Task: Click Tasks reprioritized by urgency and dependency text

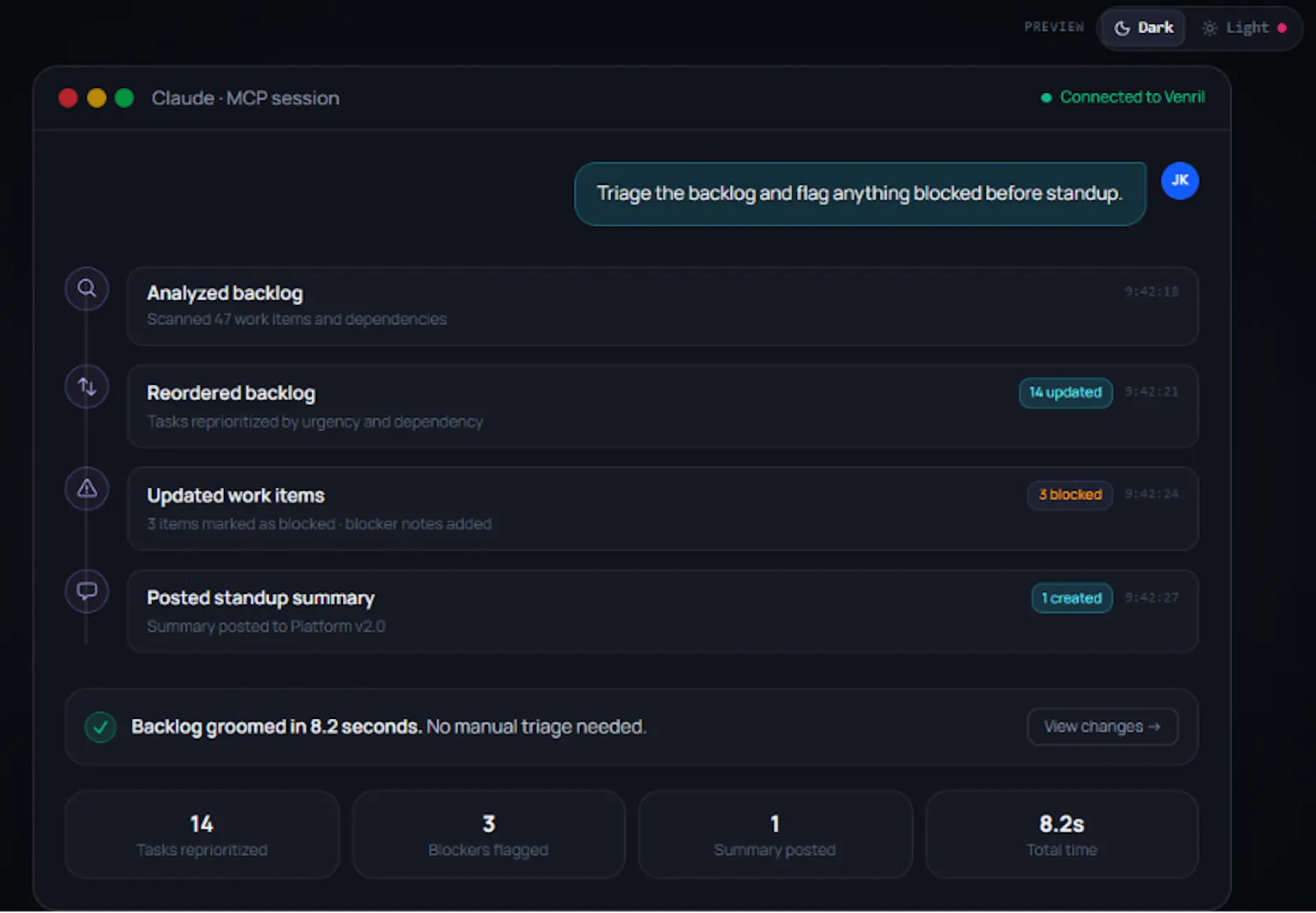Action: click(315, 422)
